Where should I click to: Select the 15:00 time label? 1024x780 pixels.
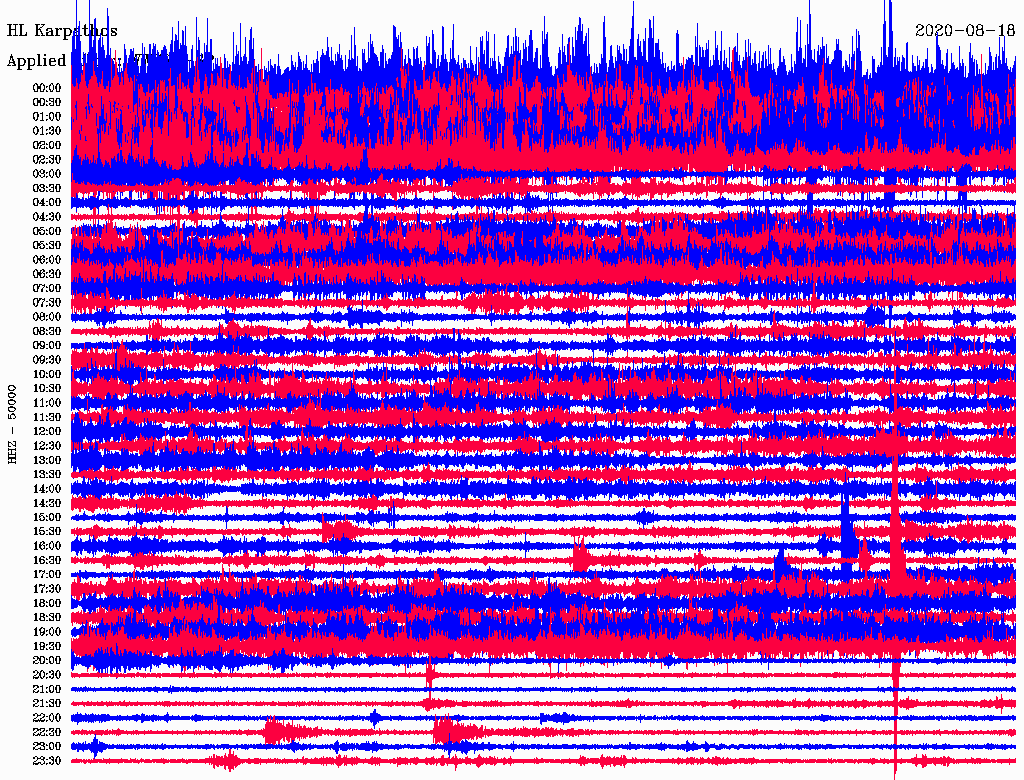click(x=47, y=517)
